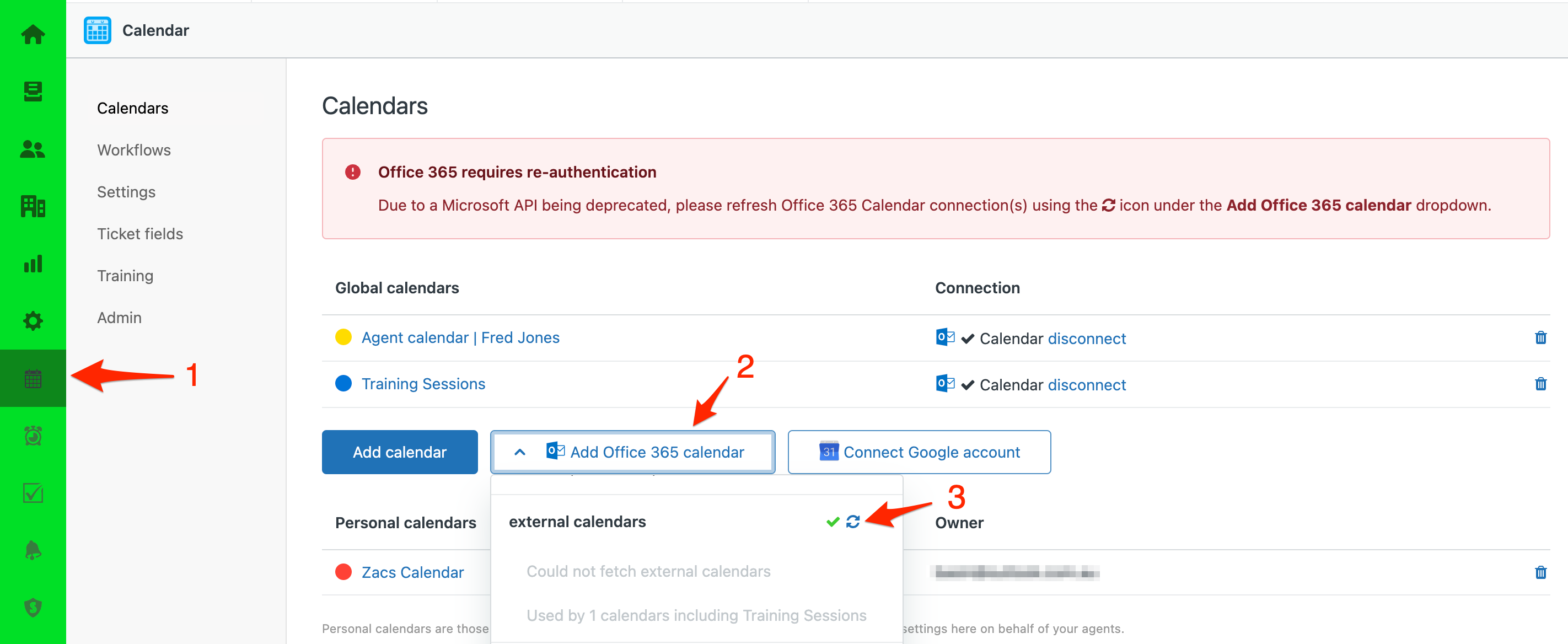
Task: Open the bell notifications sidebar icon
Action: click(x=33, y=550)
